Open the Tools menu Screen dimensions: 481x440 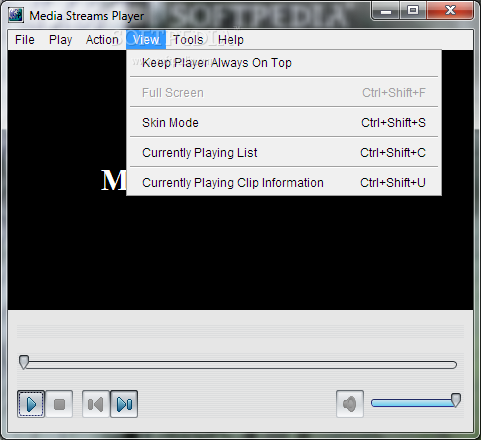coord(188,40)
